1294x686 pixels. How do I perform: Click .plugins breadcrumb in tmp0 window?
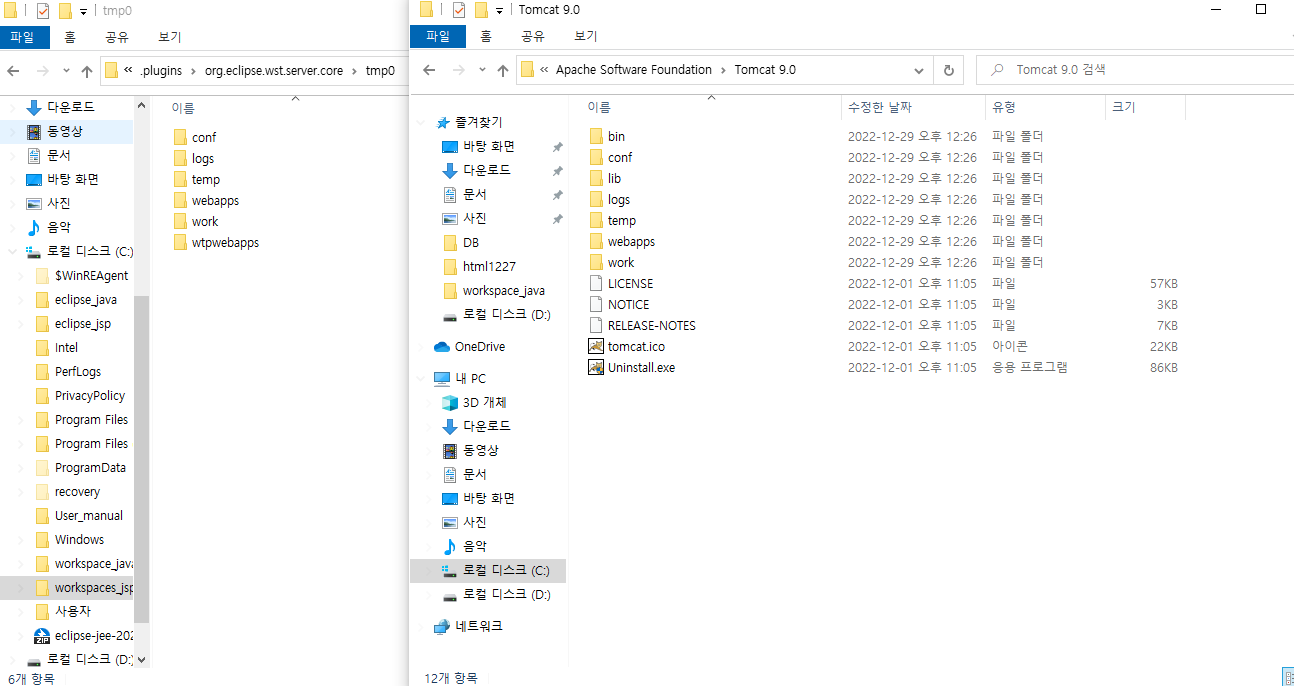pos(161,71)
